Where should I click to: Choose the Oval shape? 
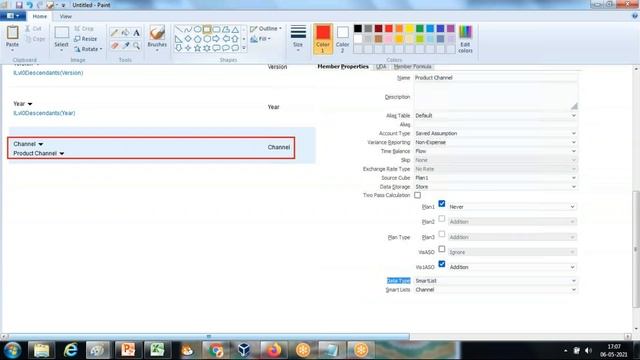coord(197,29)
